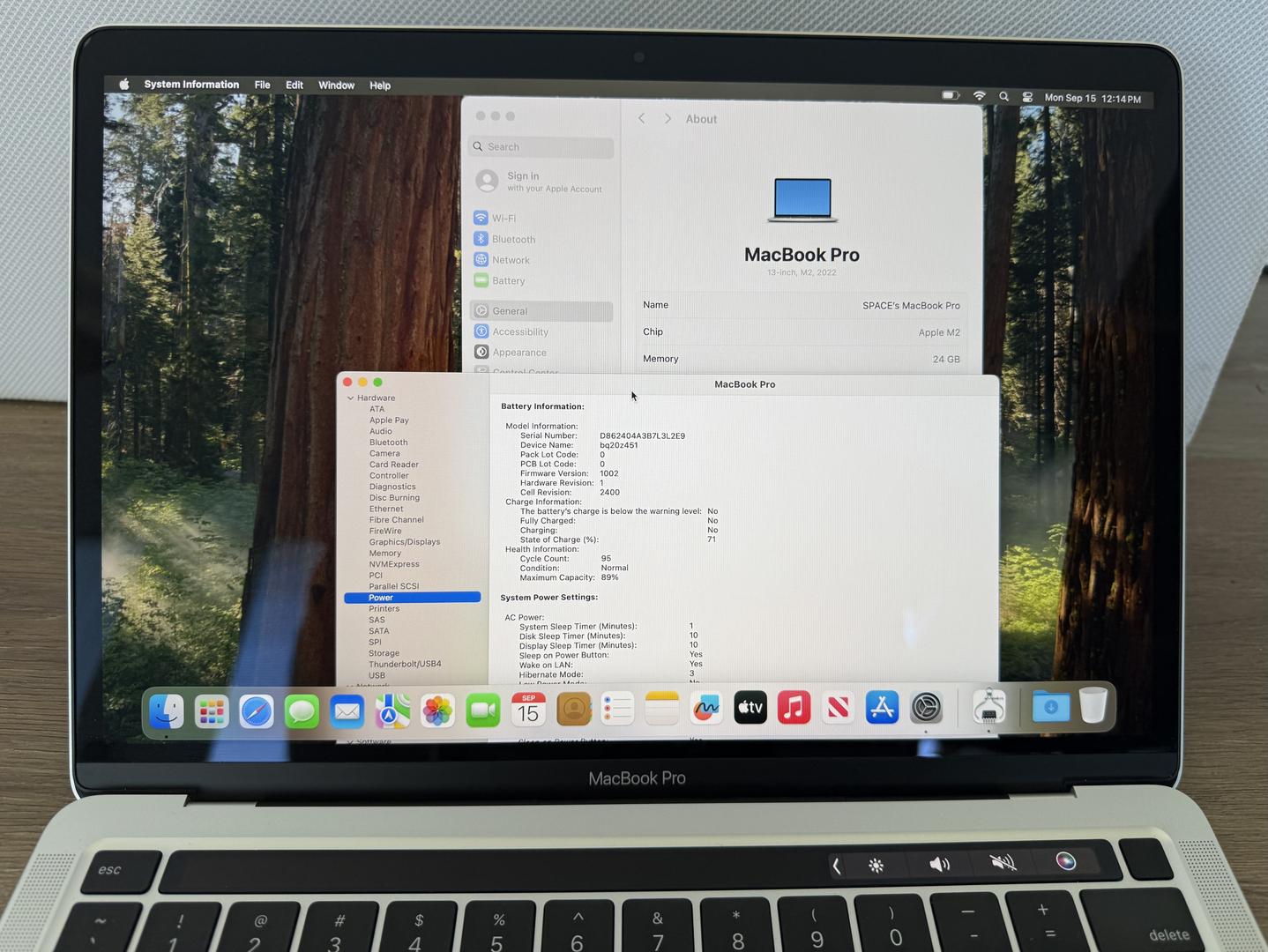The height and width of the screenshot is (952, 1268).
Task: Open Notes app in the Dock
Action: [661, 708]
